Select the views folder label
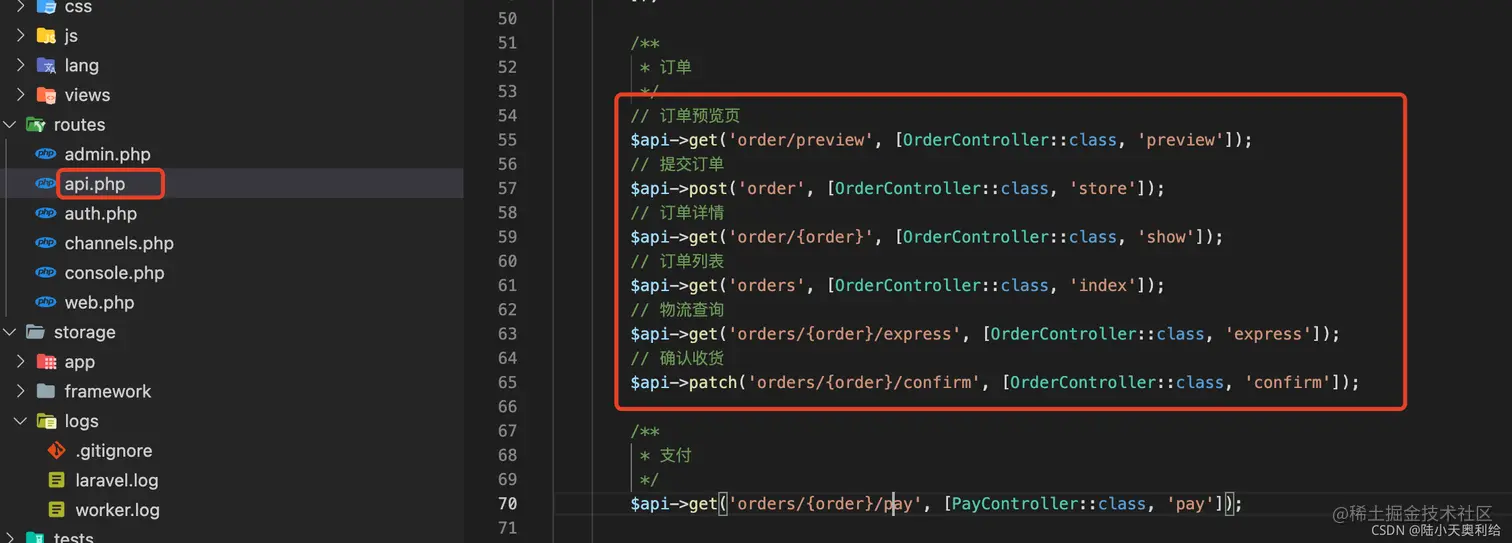This screenshot has width=1512, height=543. (87, 95)
